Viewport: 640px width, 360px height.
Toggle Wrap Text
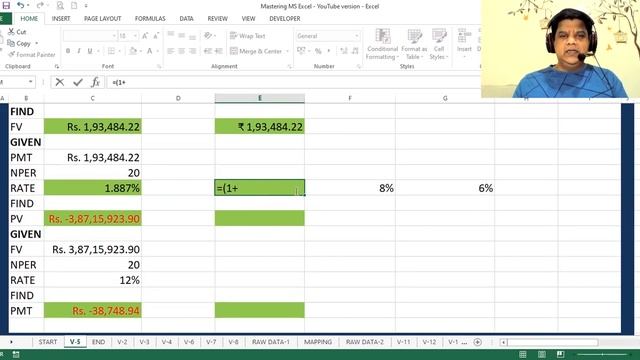248,36
